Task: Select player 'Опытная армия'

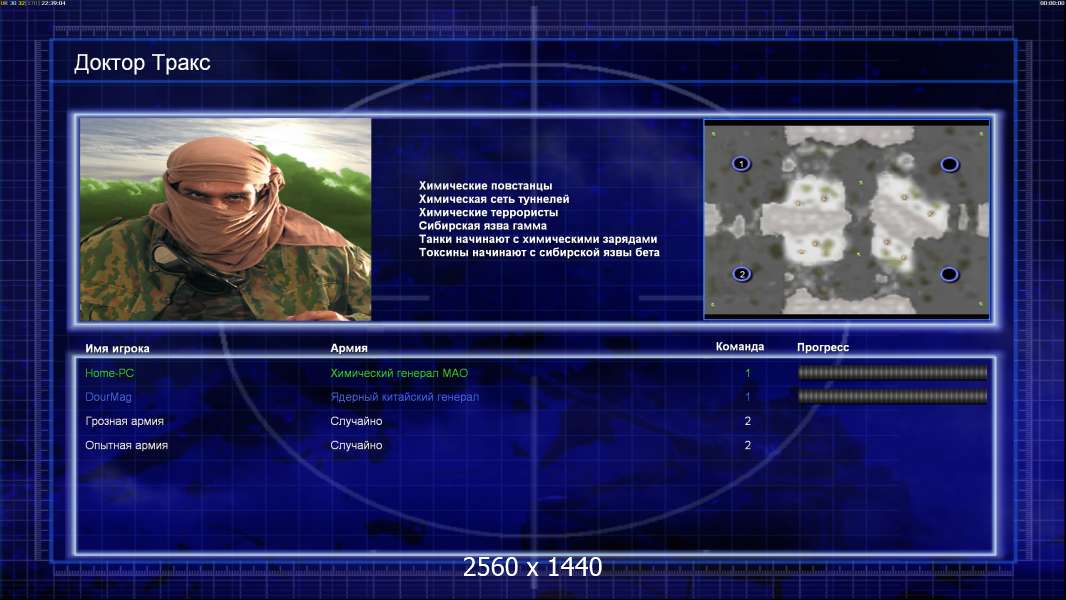Action: pyautogui.click(x=126, y=445)
